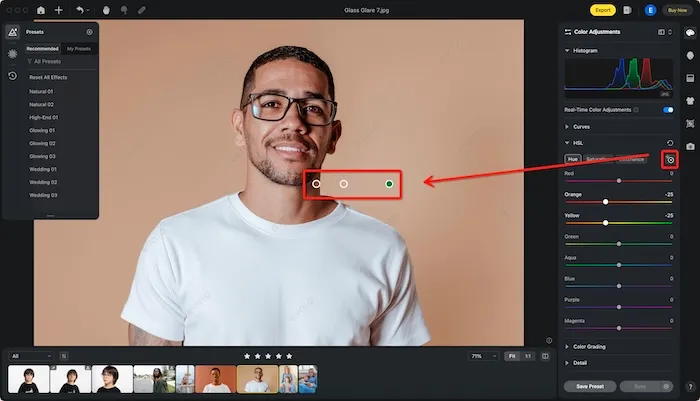Switch zoom to 1:1
The height and width of the screenshot is (401, 700).
(528, 356)
